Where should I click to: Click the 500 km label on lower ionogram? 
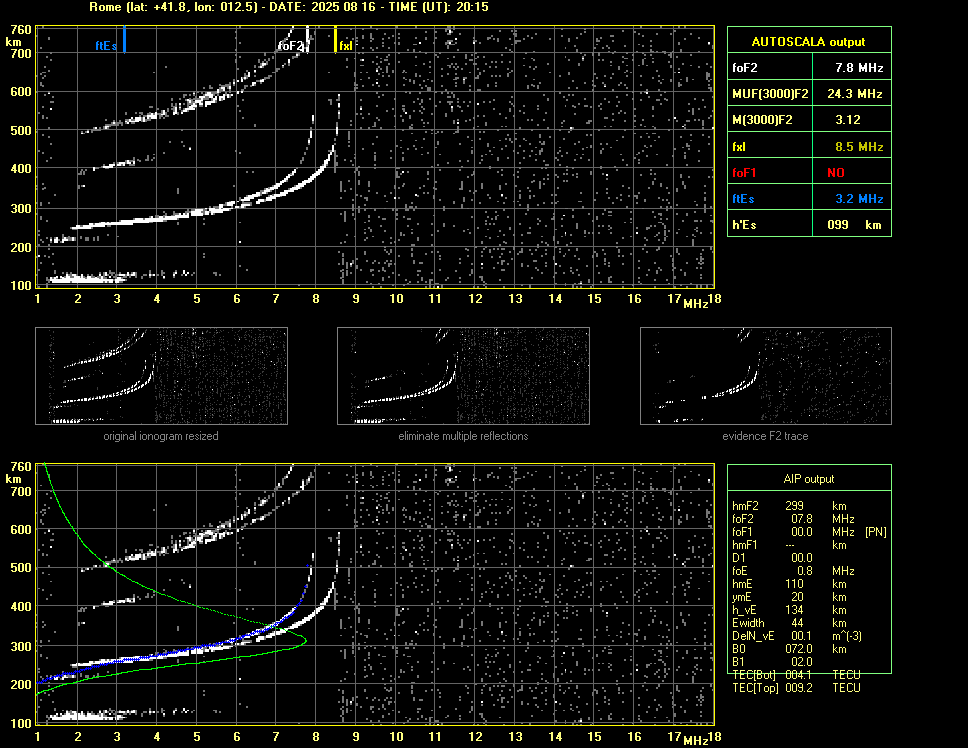[21, 568]
